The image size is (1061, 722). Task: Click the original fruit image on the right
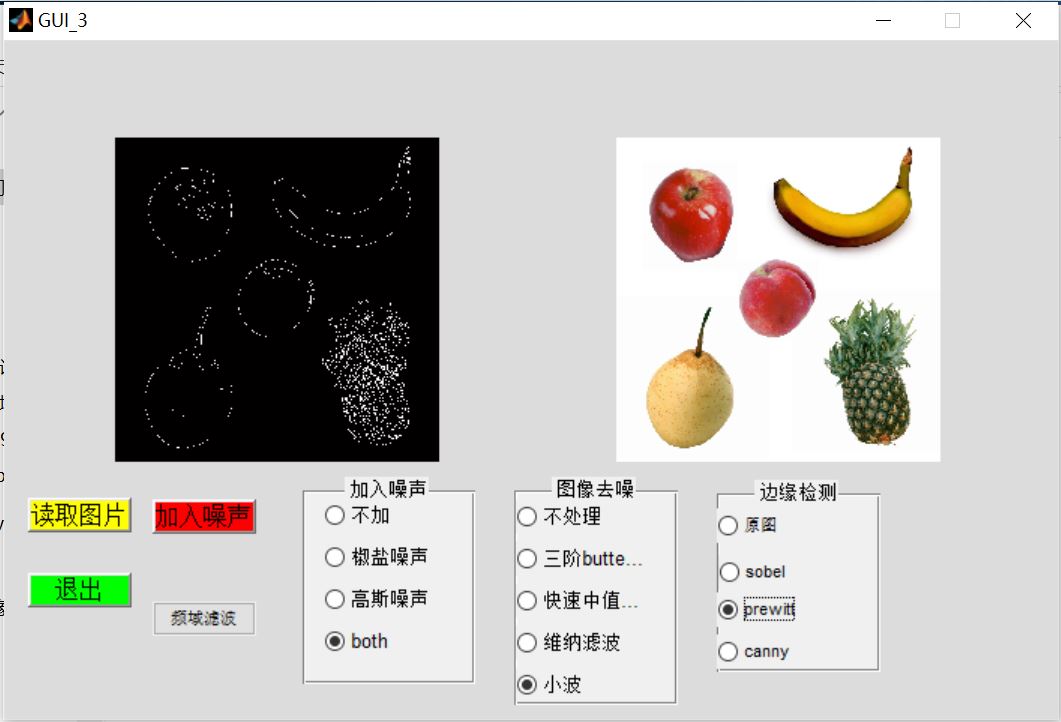(x=779, y=298)
